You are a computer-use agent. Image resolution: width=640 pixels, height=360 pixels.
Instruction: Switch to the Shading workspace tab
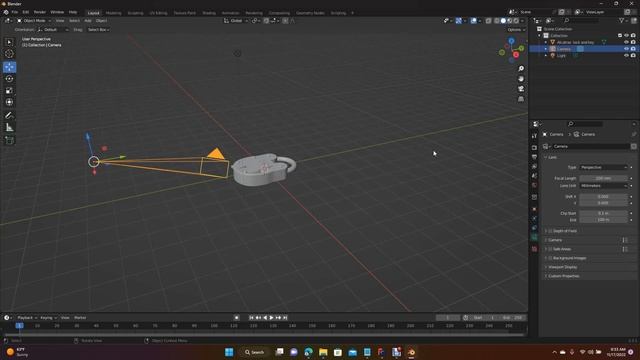[x=209, y=13]
